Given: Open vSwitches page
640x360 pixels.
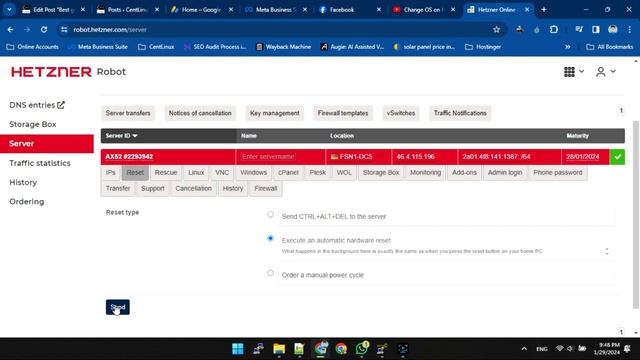Looking at the screenshot, I should [401, 113].
